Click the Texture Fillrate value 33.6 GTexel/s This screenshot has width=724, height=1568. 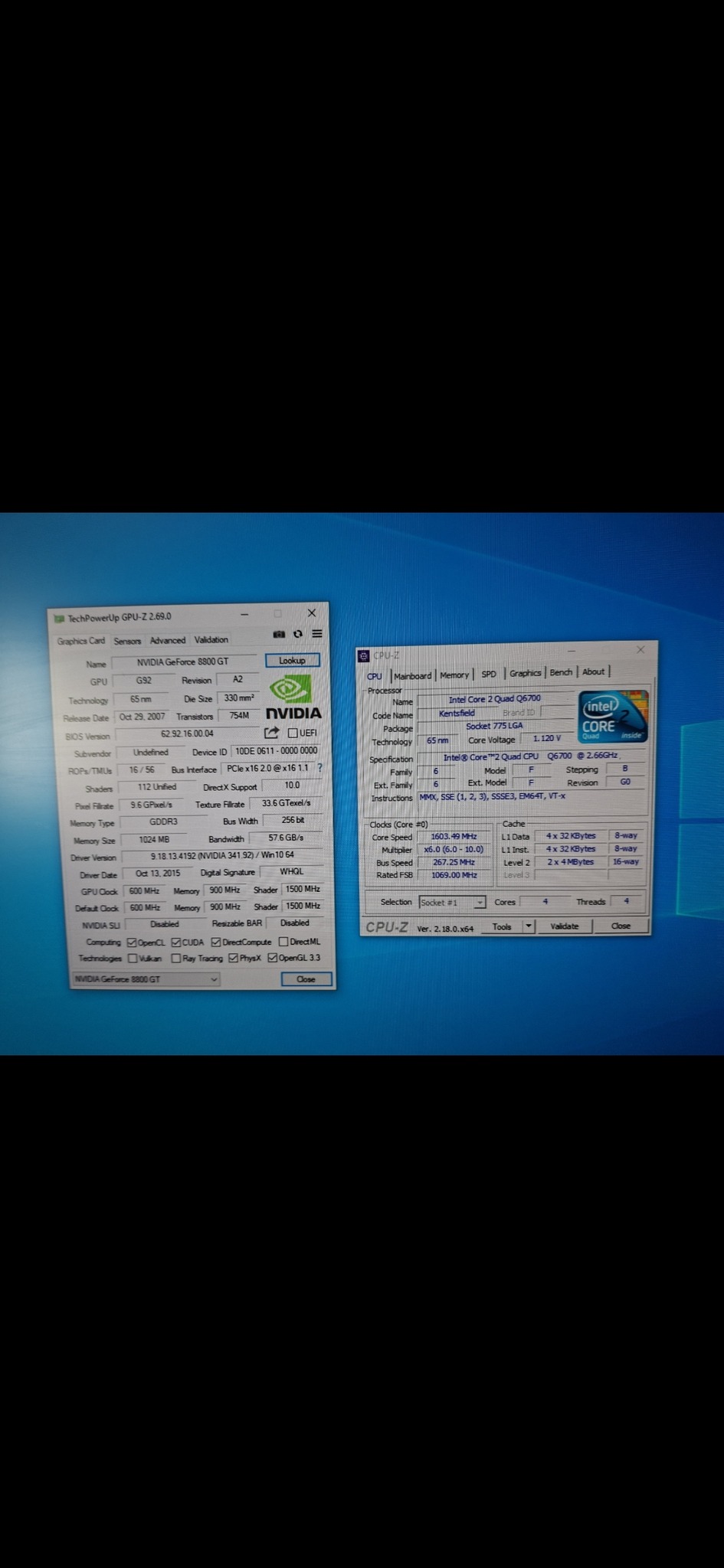click(287, 803)
